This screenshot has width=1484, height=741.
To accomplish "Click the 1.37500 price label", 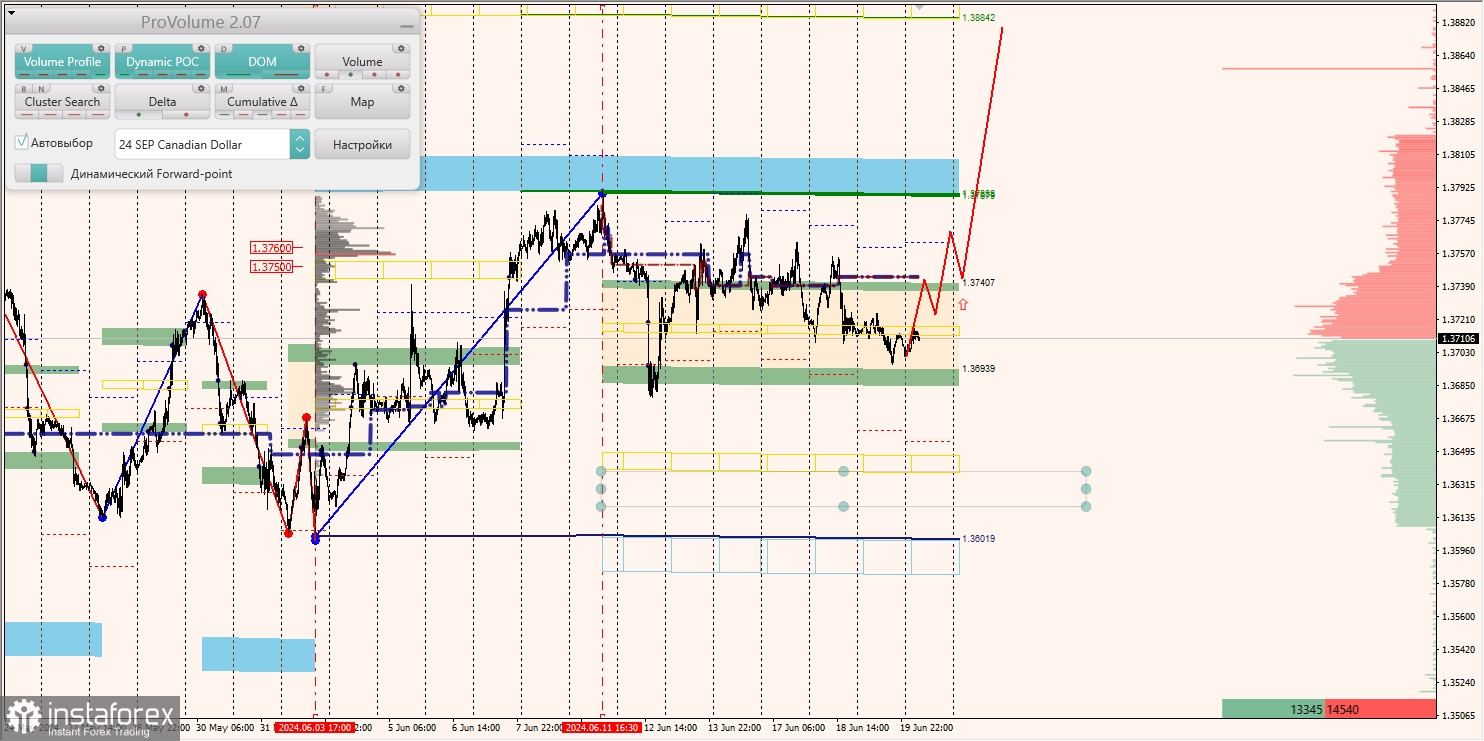I will pos(272,267).
